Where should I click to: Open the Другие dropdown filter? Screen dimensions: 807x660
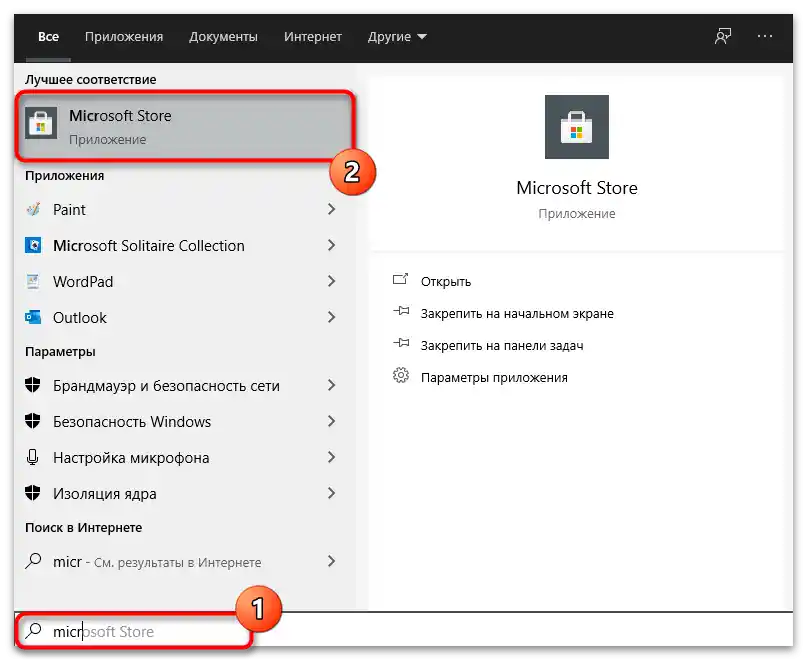[x=397, y=37]
